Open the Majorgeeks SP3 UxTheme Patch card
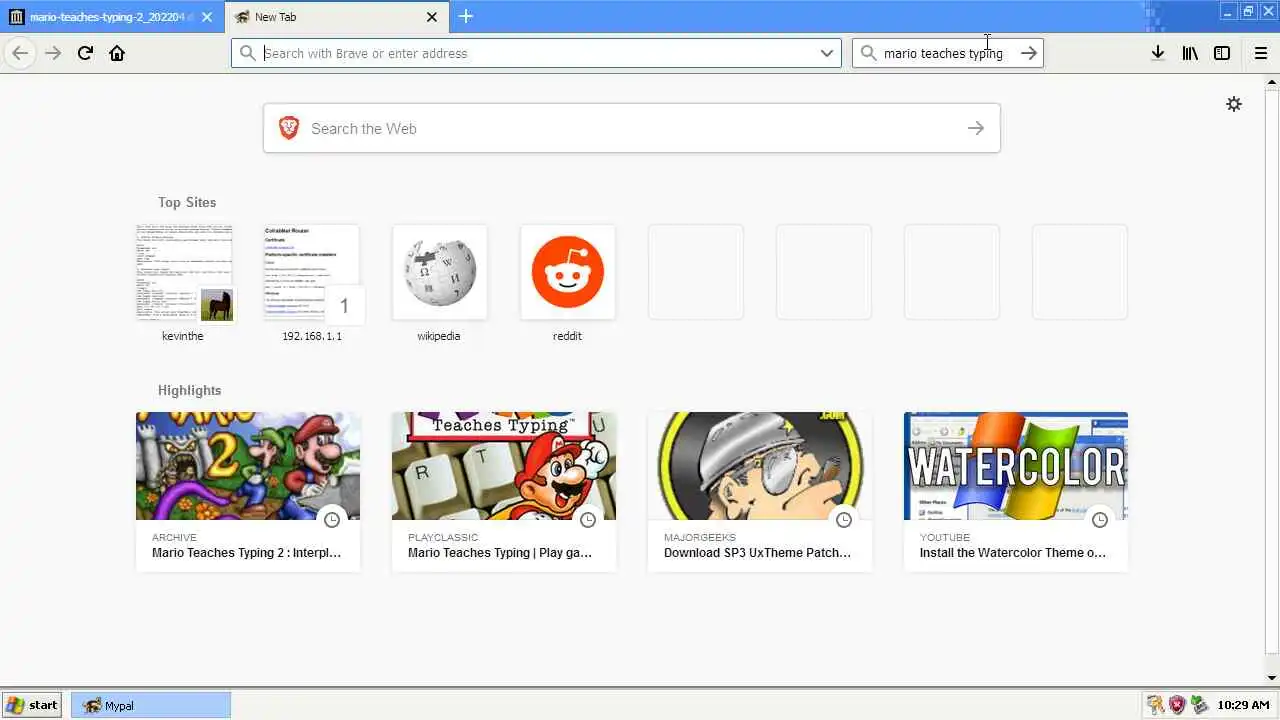1280x720 pixels. 760,492
